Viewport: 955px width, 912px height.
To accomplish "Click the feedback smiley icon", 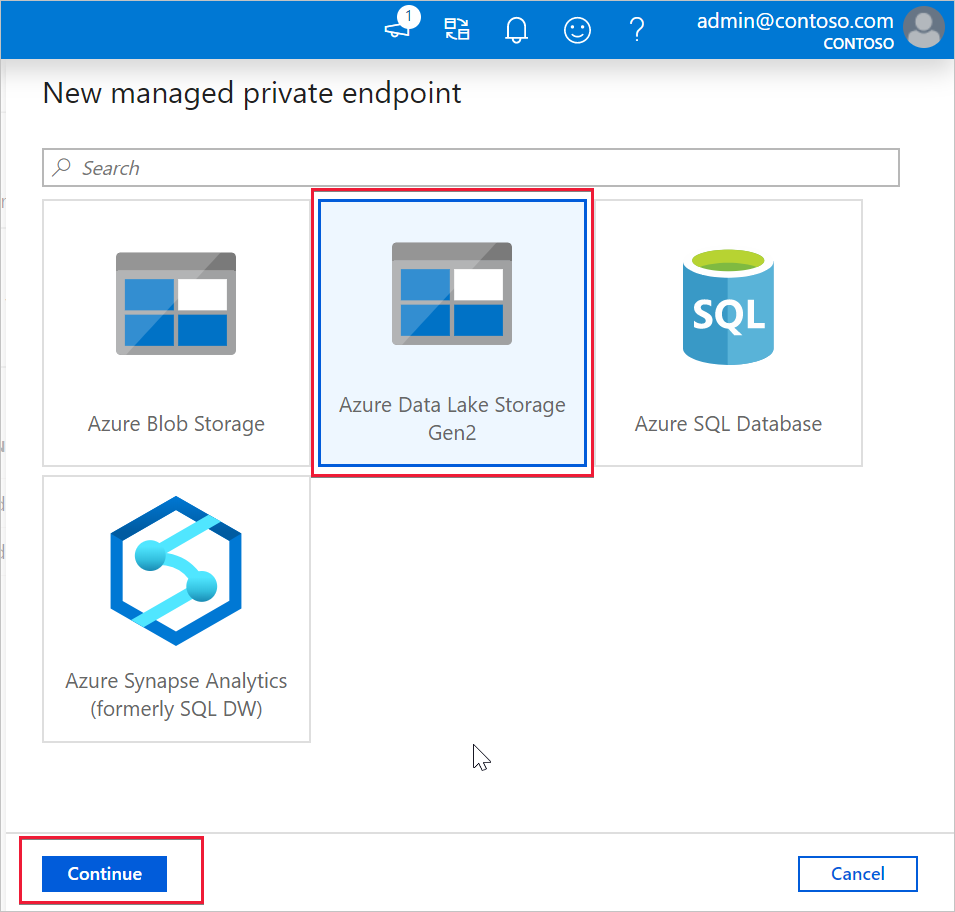I will tap(577, 30).
